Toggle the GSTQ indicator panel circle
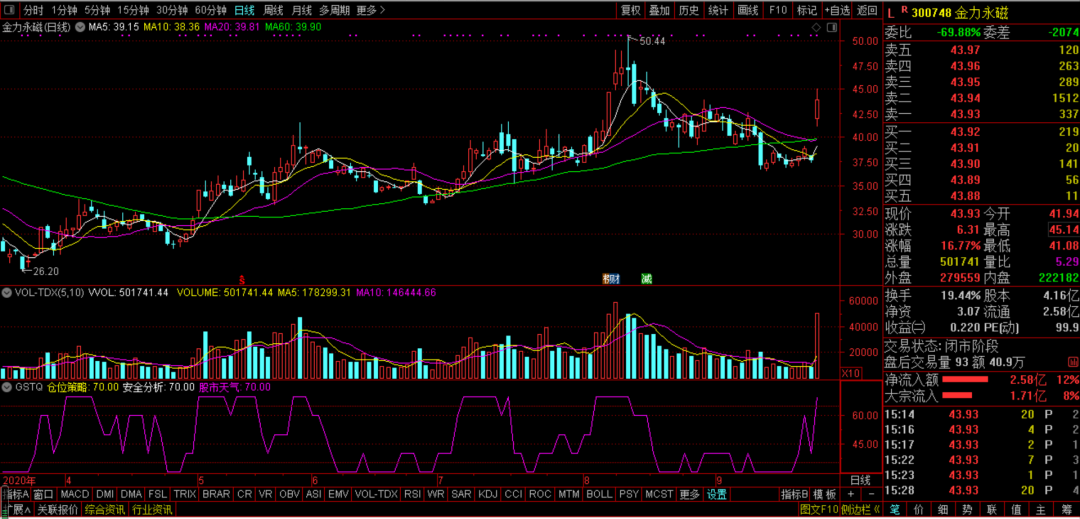This screenshot has width=1080, height=519. point(6,386)
